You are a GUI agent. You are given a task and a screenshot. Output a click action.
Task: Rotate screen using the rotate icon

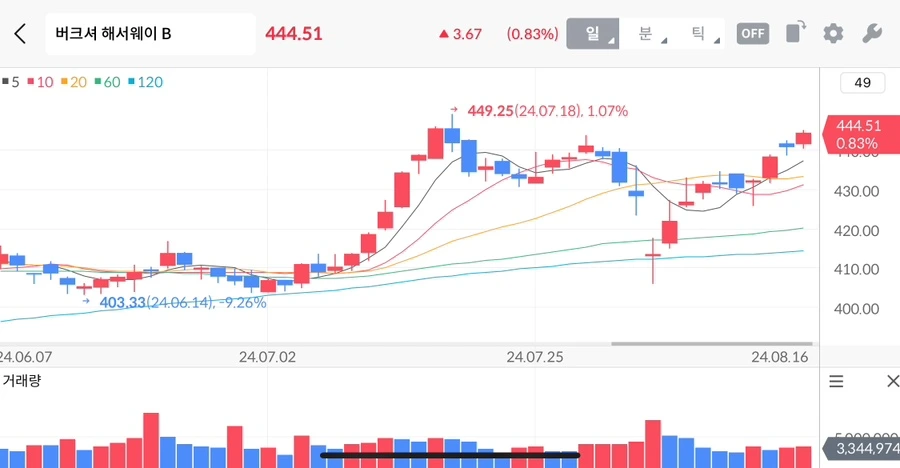click(x=796, y=32)
